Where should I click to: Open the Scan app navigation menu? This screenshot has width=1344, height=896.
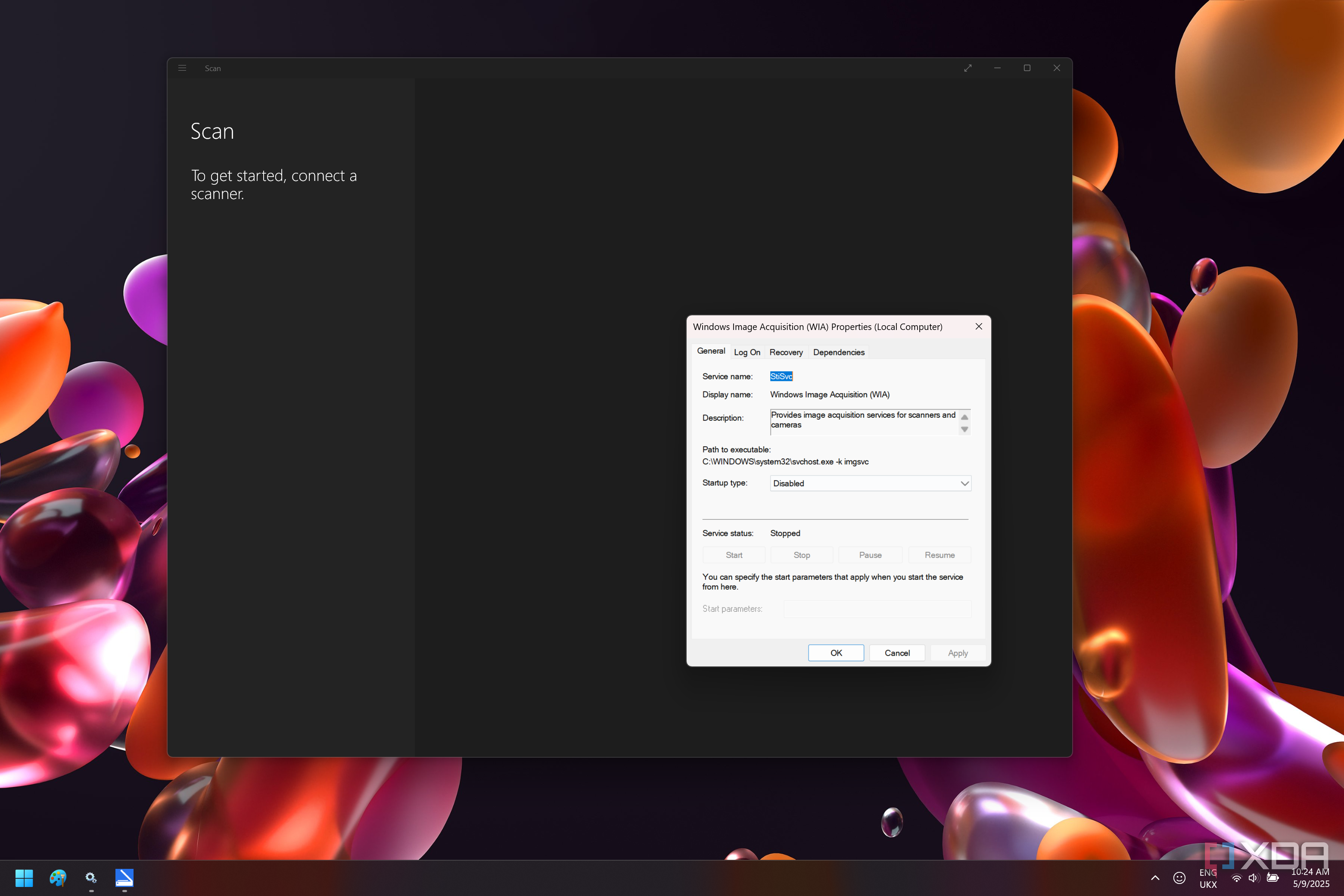coord(182,68)
